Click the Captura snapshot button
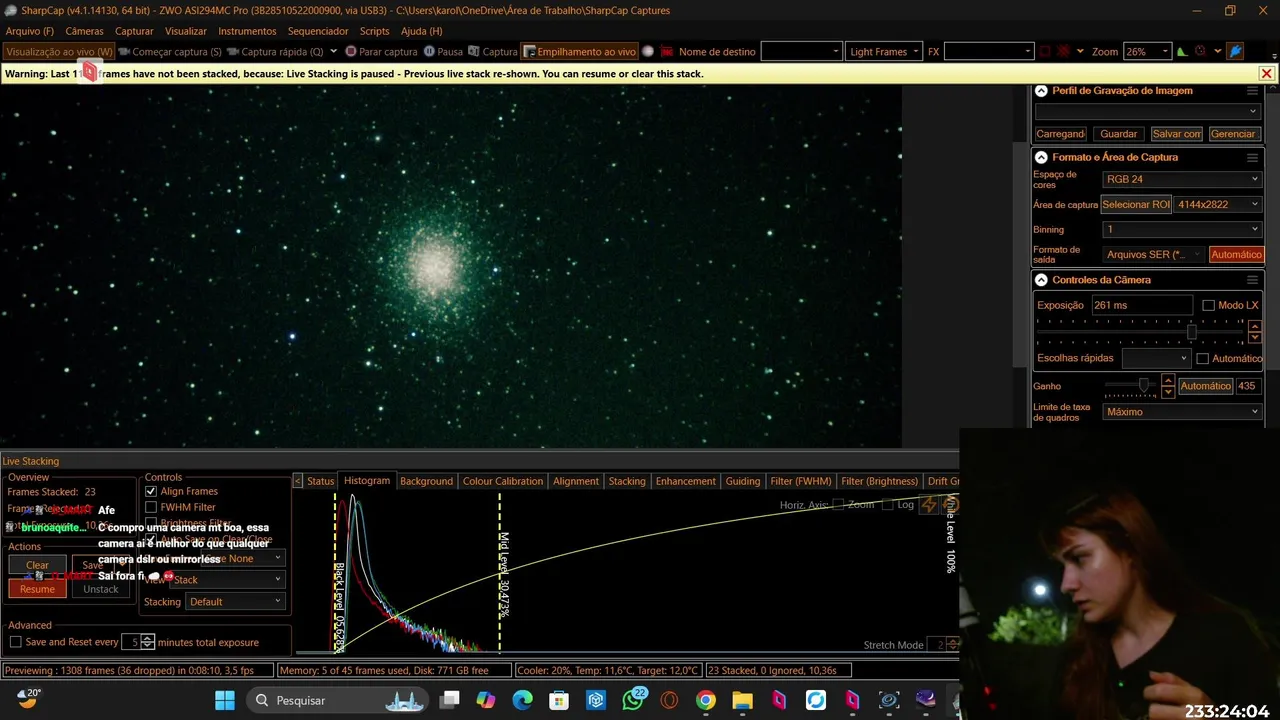This screenshot has height=720, width=1280. click(492, 52)
